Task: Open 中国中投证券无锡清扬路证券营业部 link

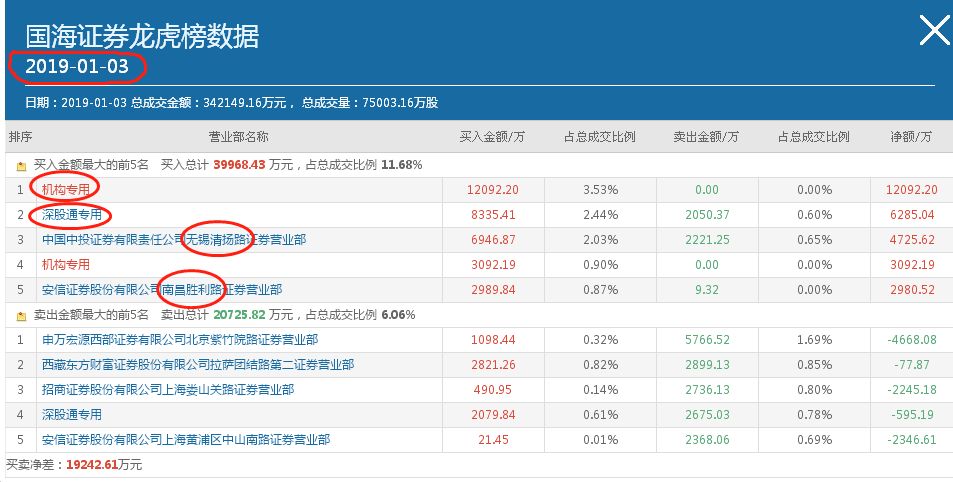Action: coord(174,239)
